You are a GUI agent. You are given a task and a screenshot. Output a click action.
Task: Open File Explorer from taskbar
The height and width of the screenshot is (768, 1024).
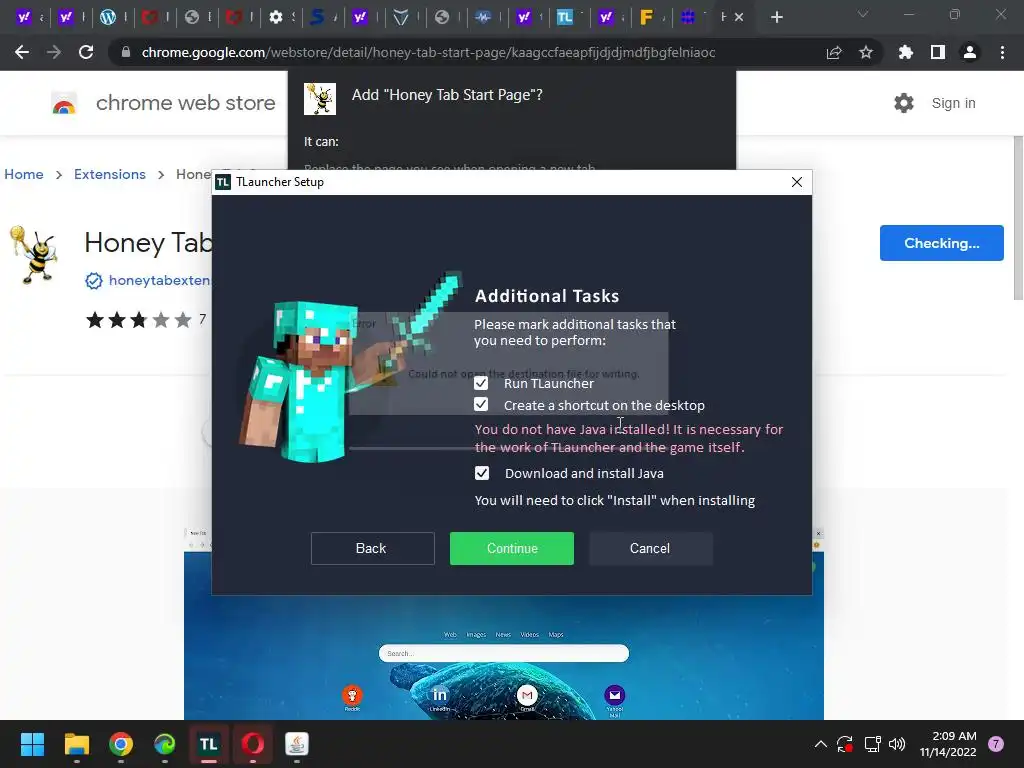pyautogui.click(x=76, y=744)
